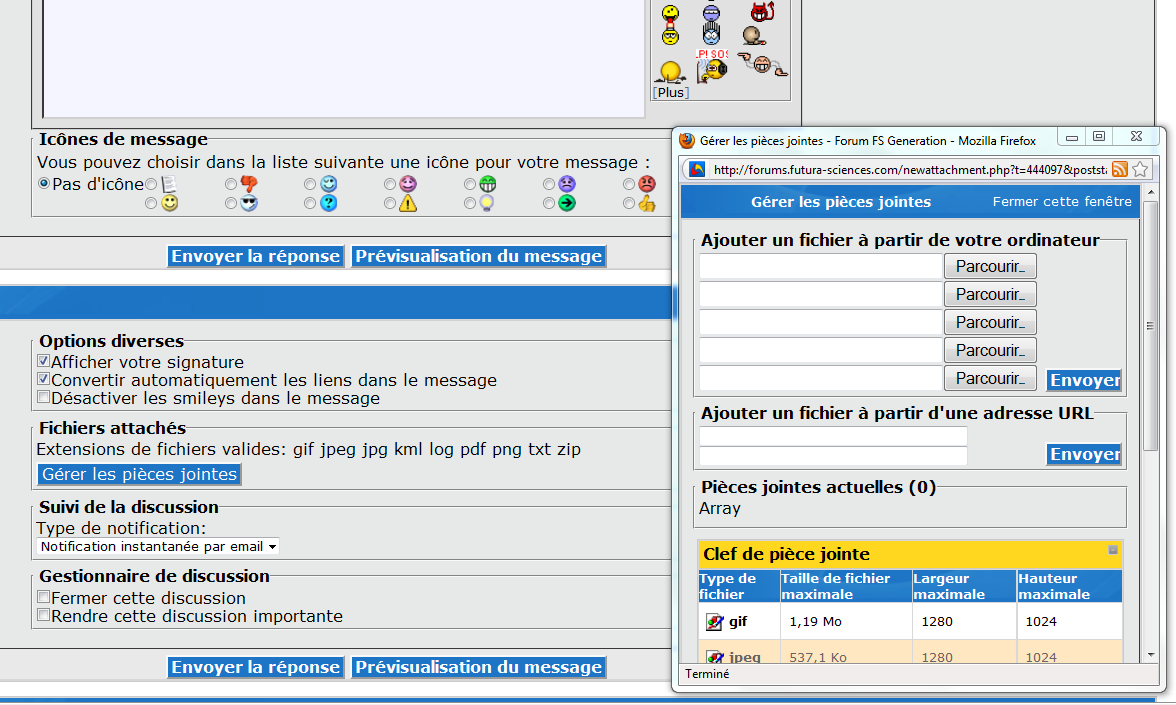Bookmark page with the star icon
The width and height of the screenshot is (1176, 705).
click(1141, 170)
